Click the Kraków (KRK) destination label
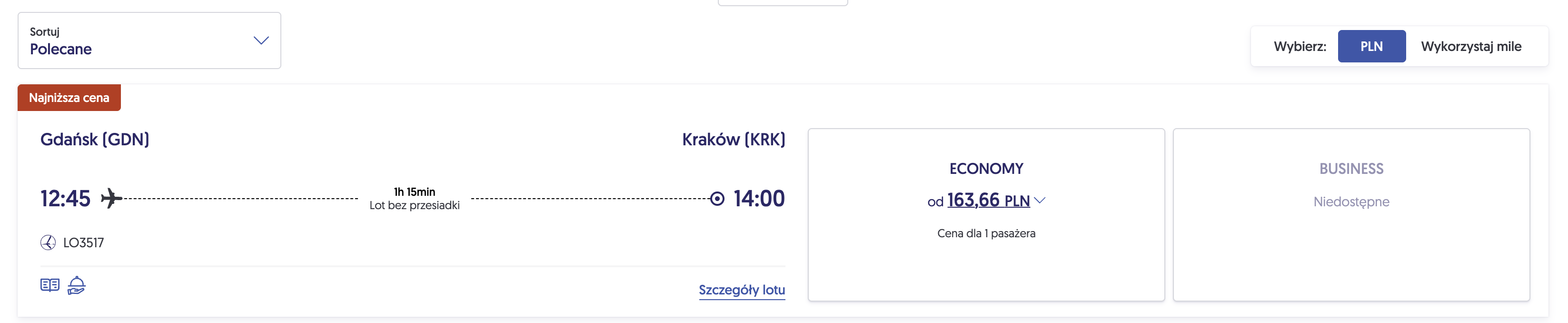Screen dimensions: 1568x323 coord(733,140)
